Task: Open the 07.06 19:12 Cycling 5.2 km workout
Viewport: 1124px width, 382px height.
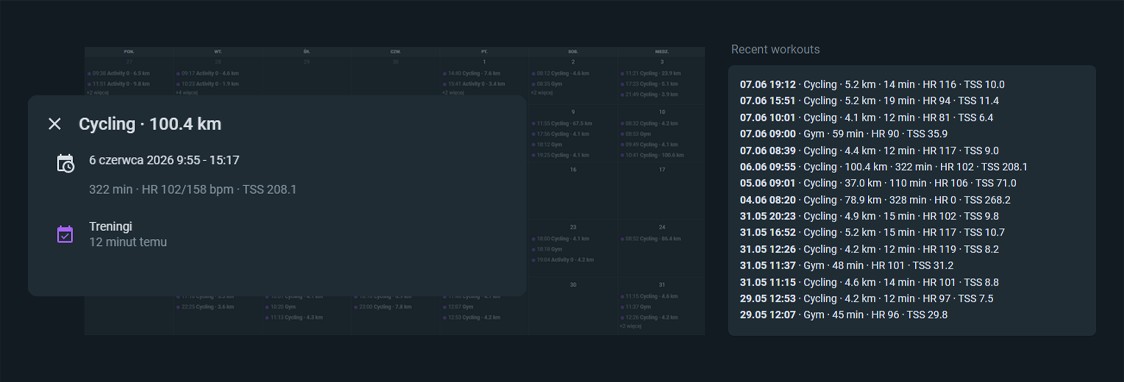Action: [872, 85]
